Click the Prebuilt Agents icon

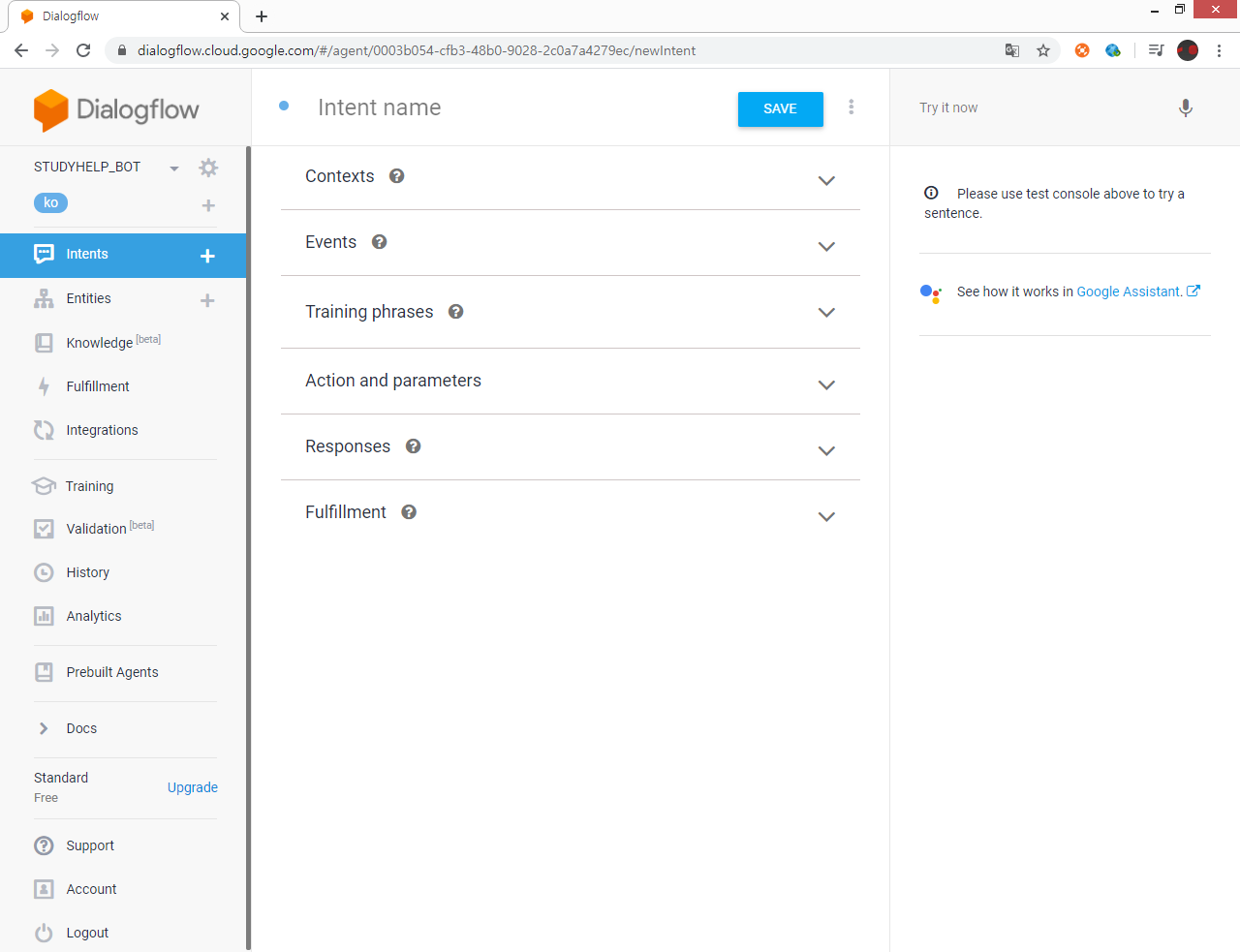pyautogui.click(x=44, y=672)
